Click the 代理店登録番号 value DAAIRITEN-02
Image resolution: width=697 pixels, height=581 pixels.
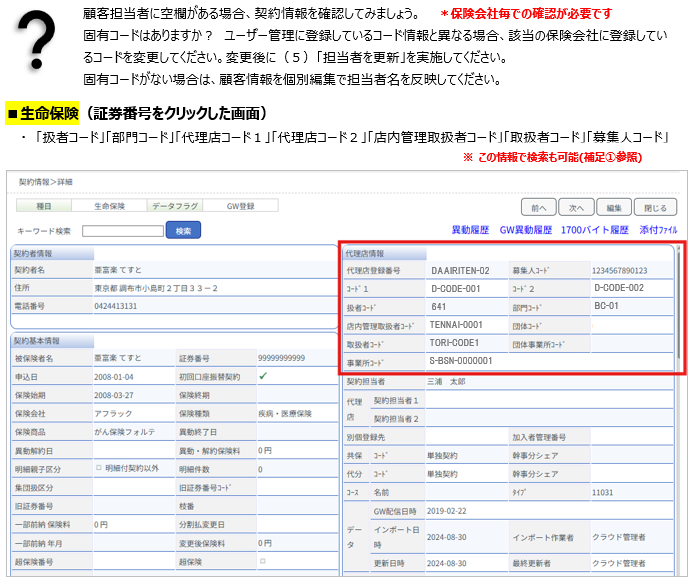(x=460, y=271)
